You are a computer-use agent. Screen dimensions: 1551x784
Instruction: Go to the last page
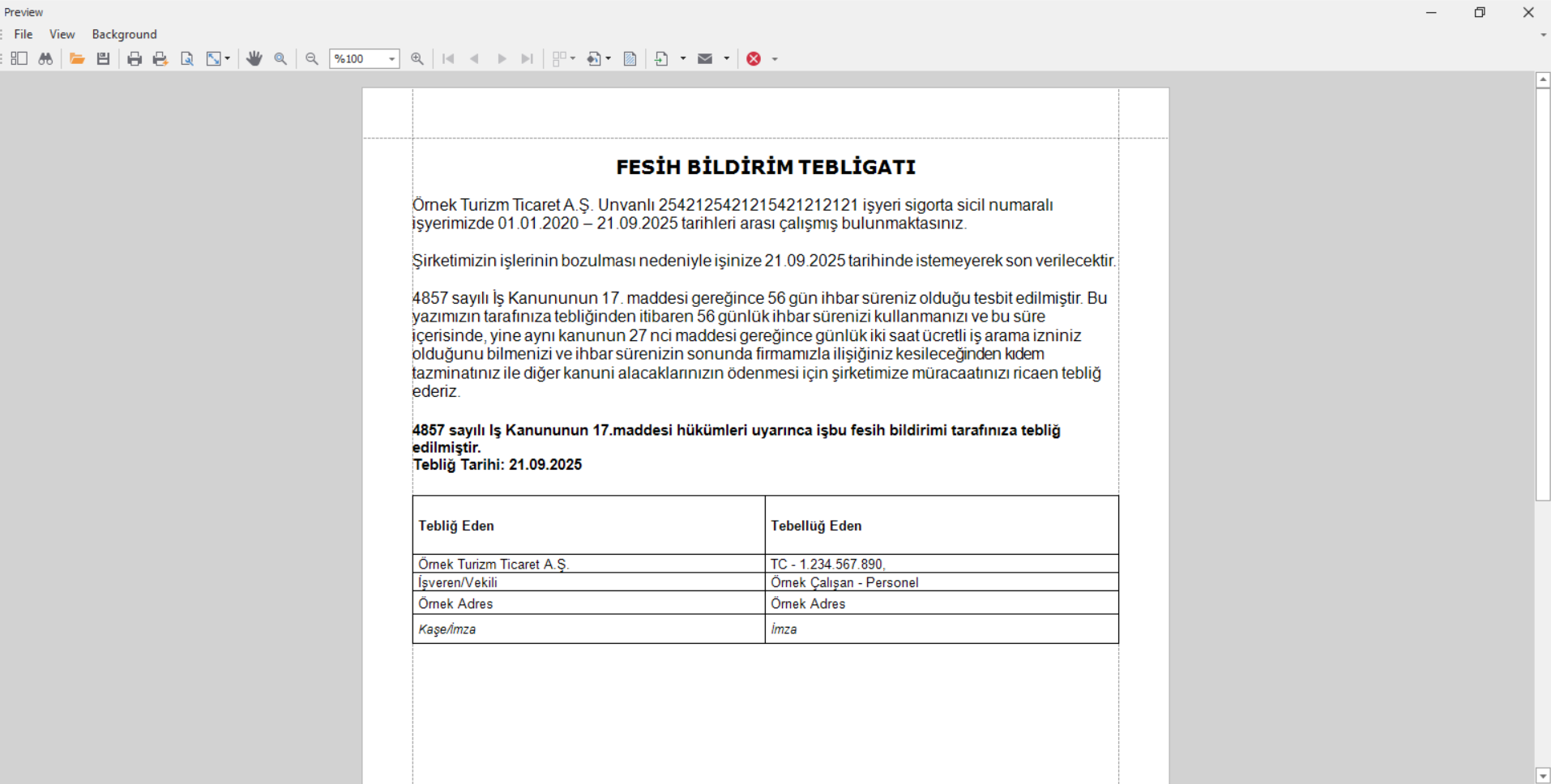[x=527, y=58]
